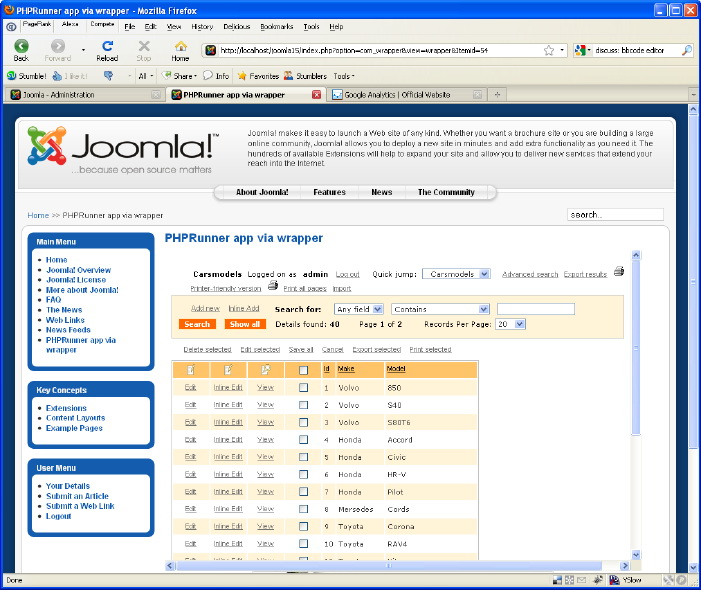Image resolution: width=701 pixels, height=590 pixels.
Task: Toggle the select-all checkbox in table header
Action: [x=304, y=370]
